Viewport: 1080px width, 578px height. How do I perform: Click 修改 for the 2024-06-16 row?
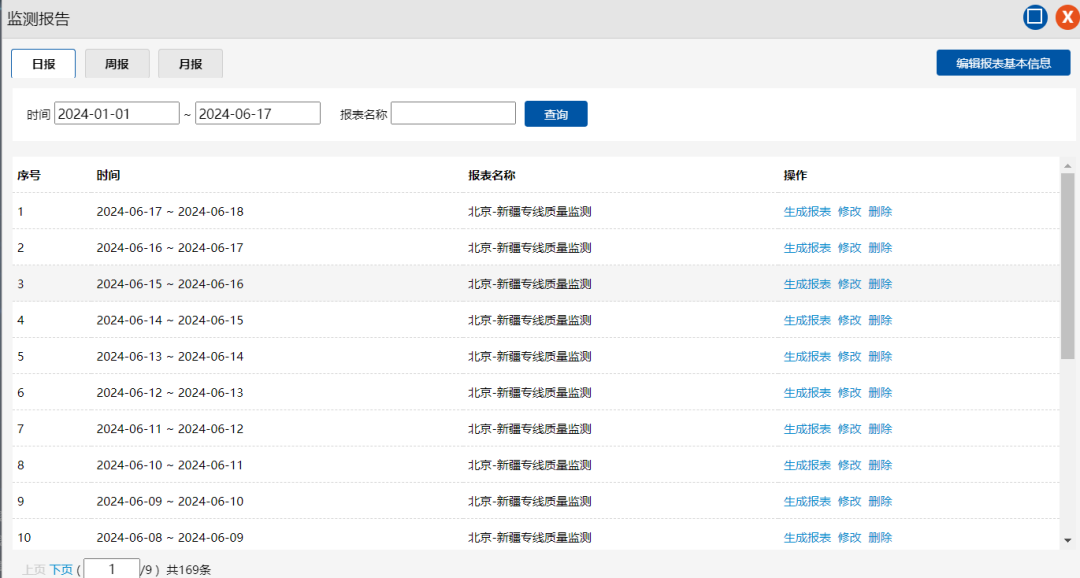point(849,248)
